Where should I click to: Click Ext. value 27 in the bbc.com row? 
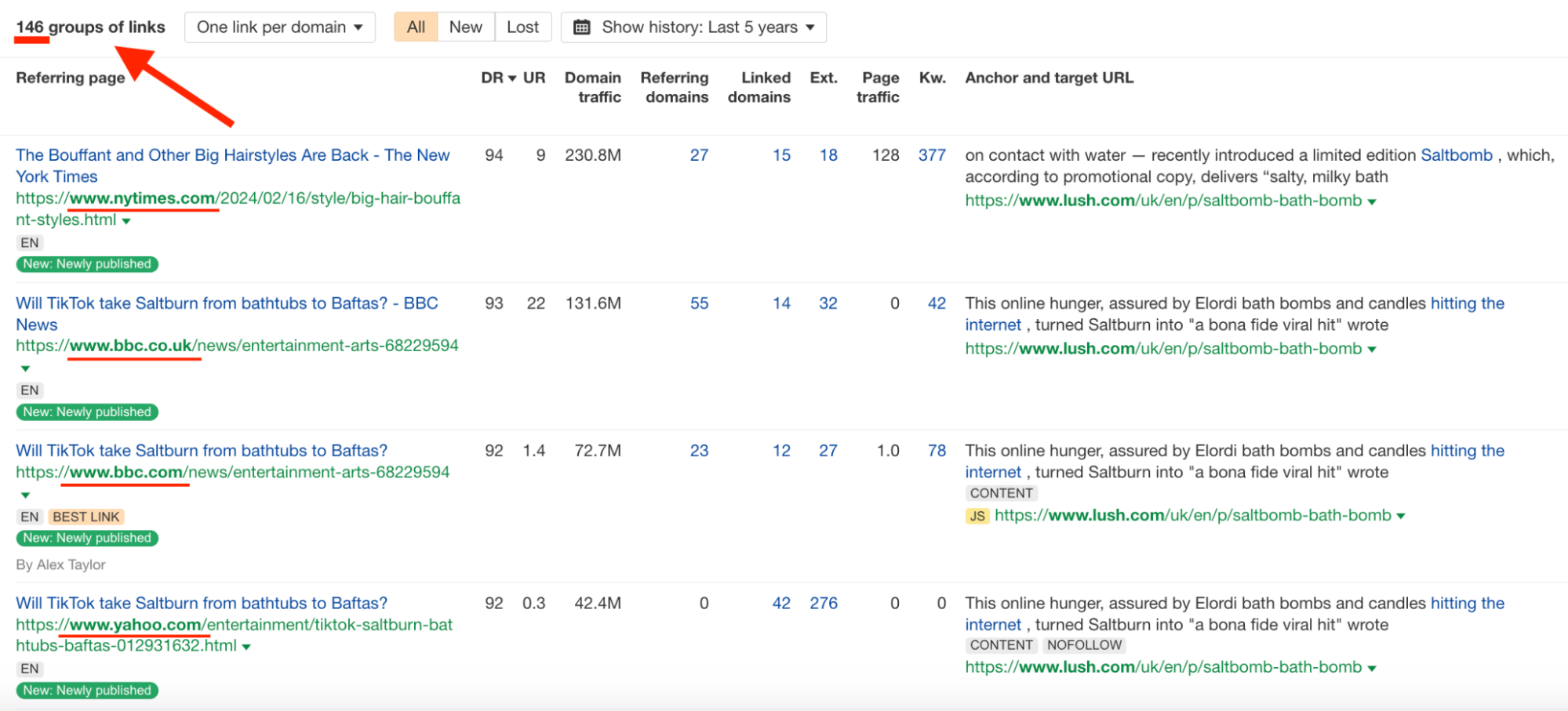click(x=828, y=451)
